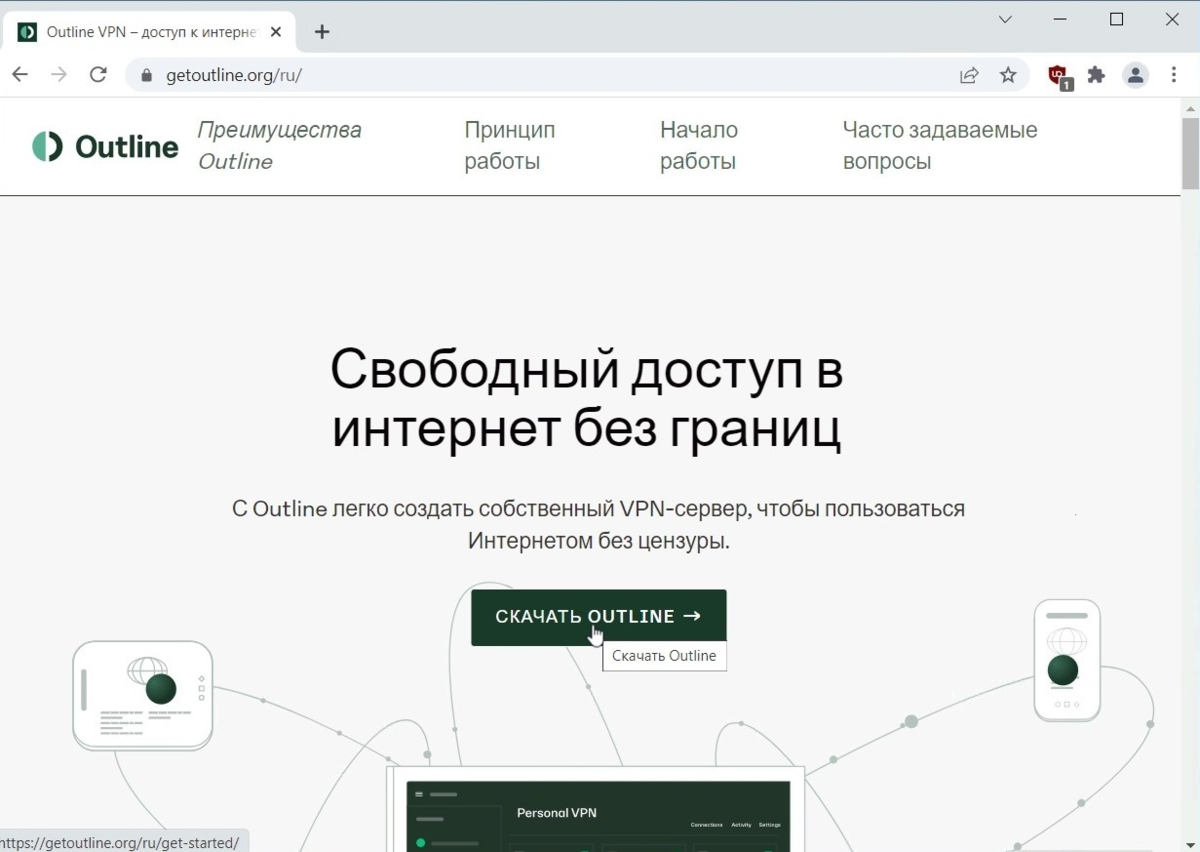Maximize the browser window

coord(1117,19)
